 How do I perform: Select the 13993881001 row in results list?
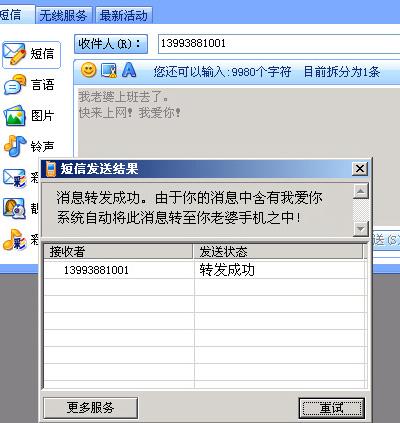click(x=205, y=270)
